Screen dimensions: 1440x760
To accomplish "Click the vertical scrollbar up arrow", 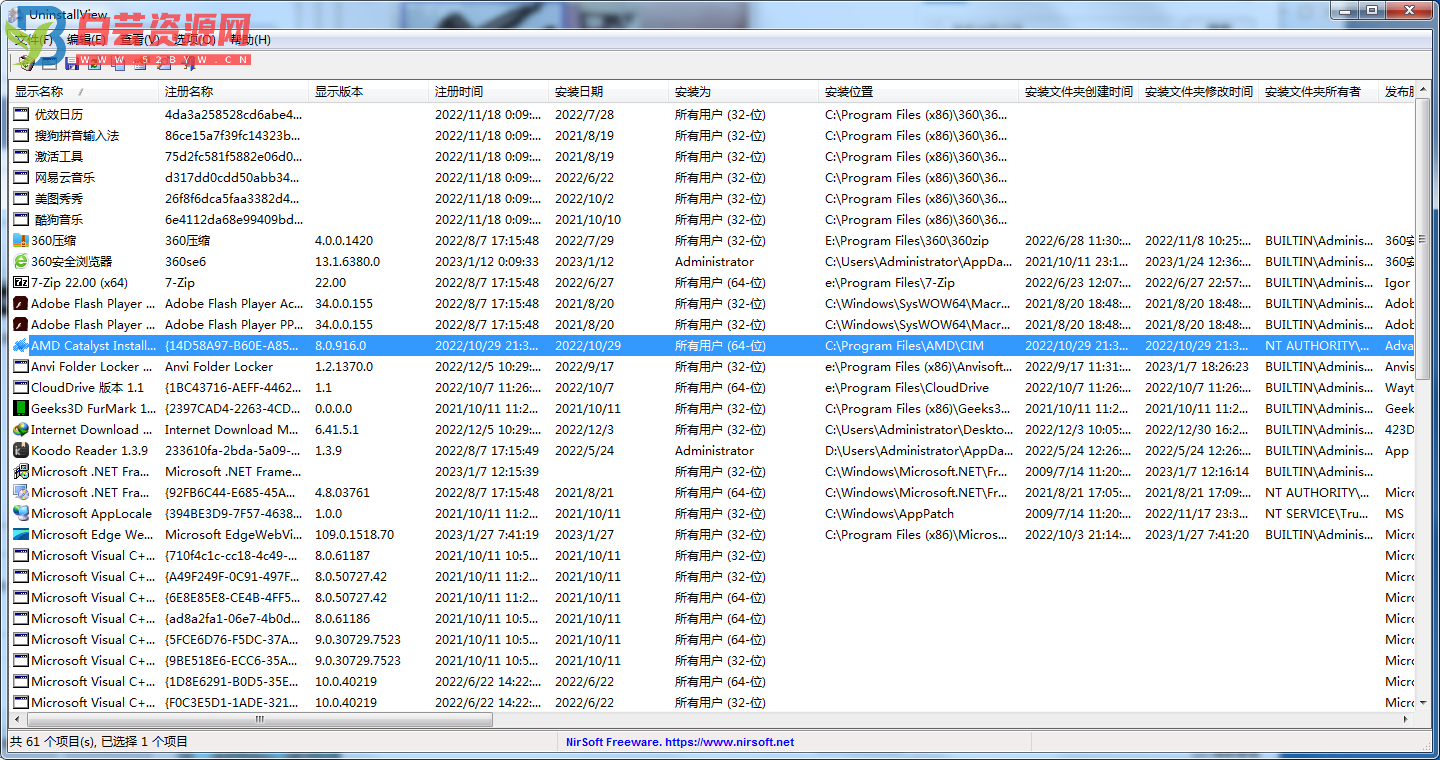I will (x=1423, y=90).
